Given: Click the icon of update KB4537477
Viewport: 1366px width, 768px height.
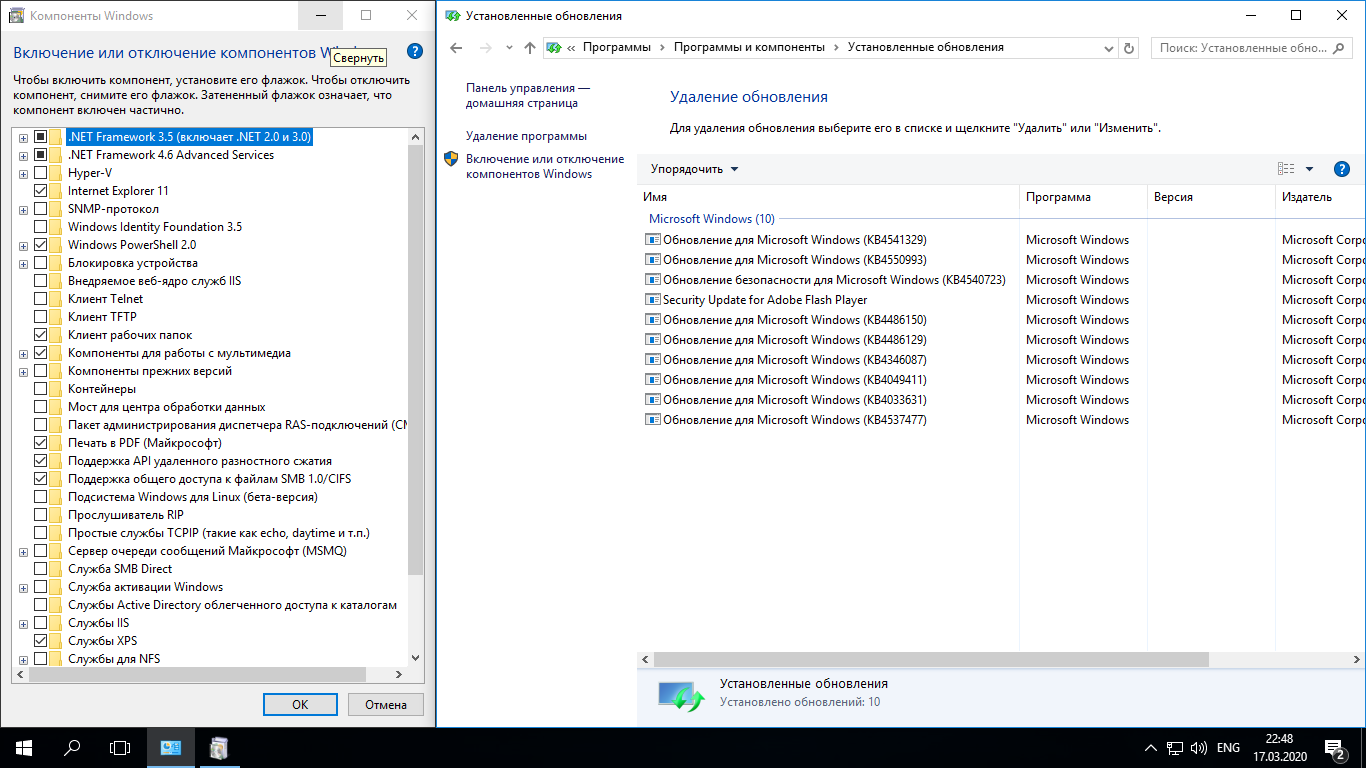Looking at the screenshot, I should (653, 420).
